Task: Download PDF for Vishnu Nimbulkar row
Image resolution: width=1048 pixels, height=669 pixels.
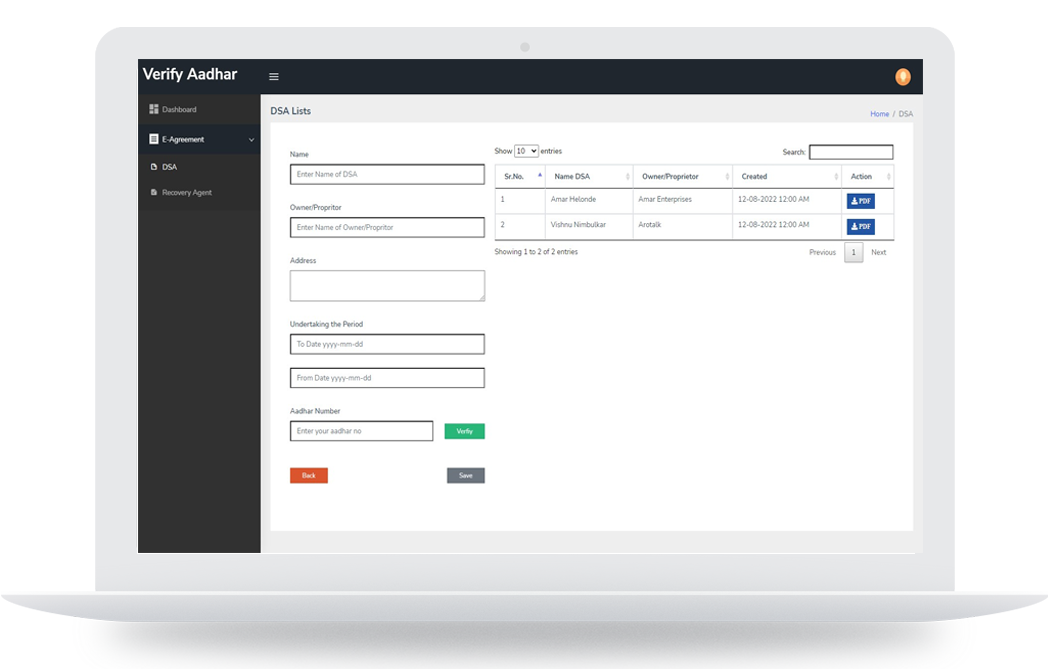Action: click(860, 227)
